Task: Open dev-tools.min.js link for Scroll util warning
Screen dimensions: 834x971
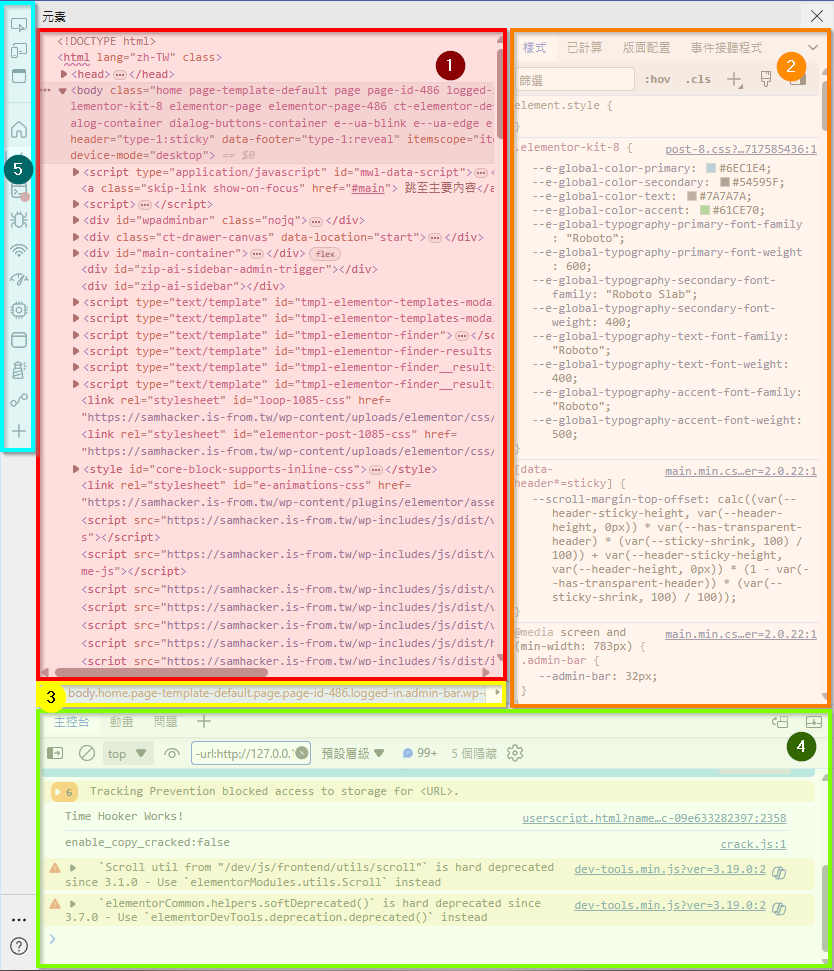Action: [670, 869]
